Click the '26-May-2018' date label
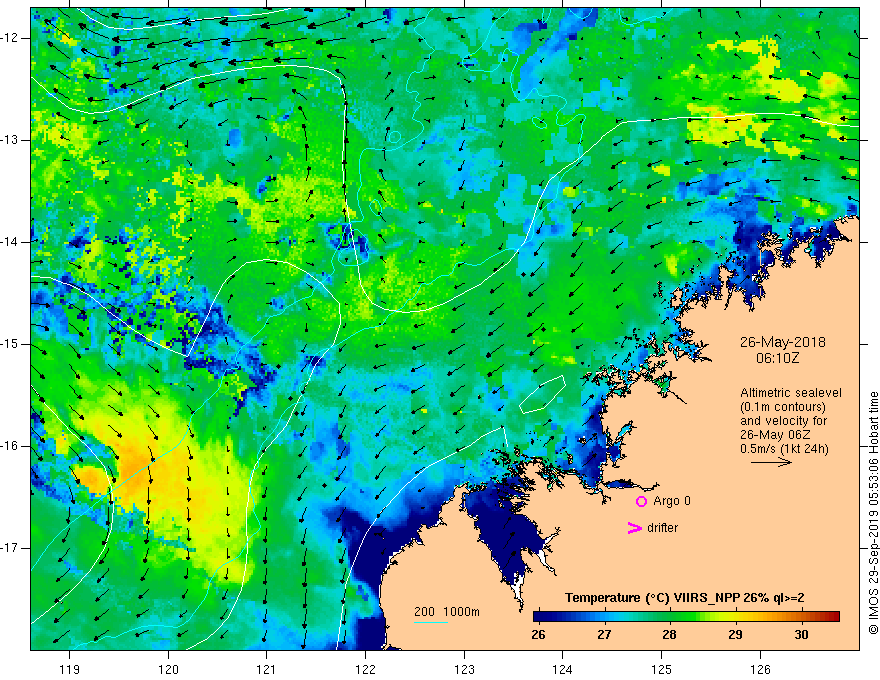Image resolution: width=880 pixels, height=680 pixels. click(x=782, y=342)
